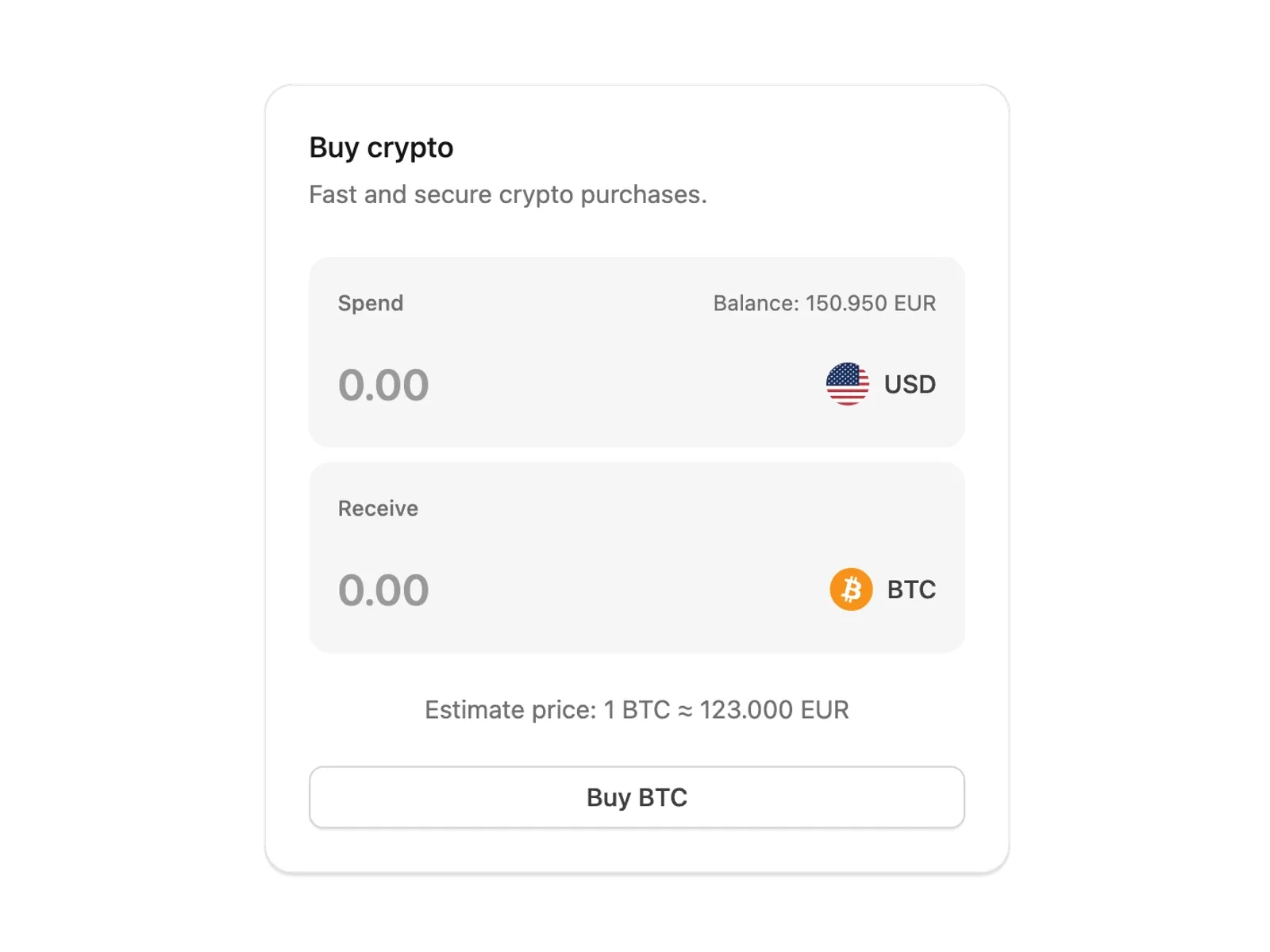The width and height of the screenshot is (1270, 952).
Task: Open the USD currency selector
Action: [881, 384]
